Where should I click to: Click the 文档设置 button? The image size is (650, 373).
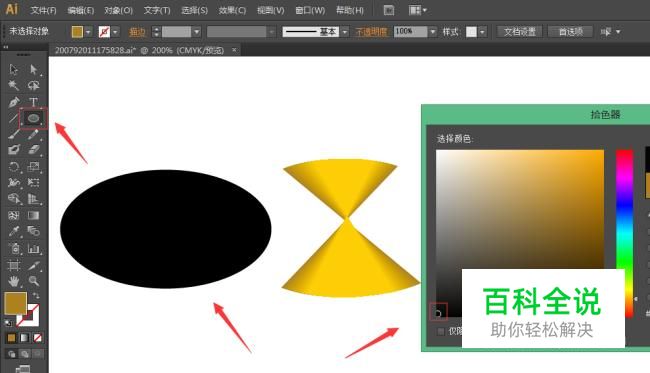[520, 32]
